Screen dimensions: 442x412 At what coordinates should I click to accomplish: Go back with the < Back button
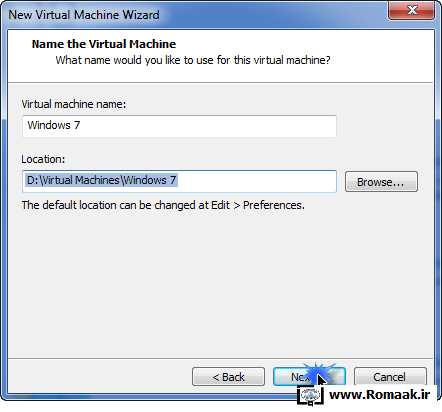228,377
